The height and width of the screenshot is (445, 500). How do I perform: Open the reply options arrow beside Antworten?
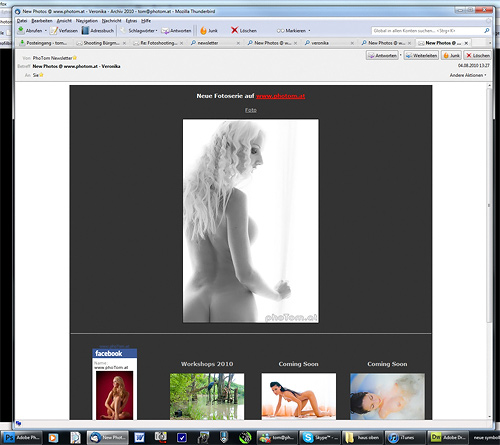click(401, 56)
